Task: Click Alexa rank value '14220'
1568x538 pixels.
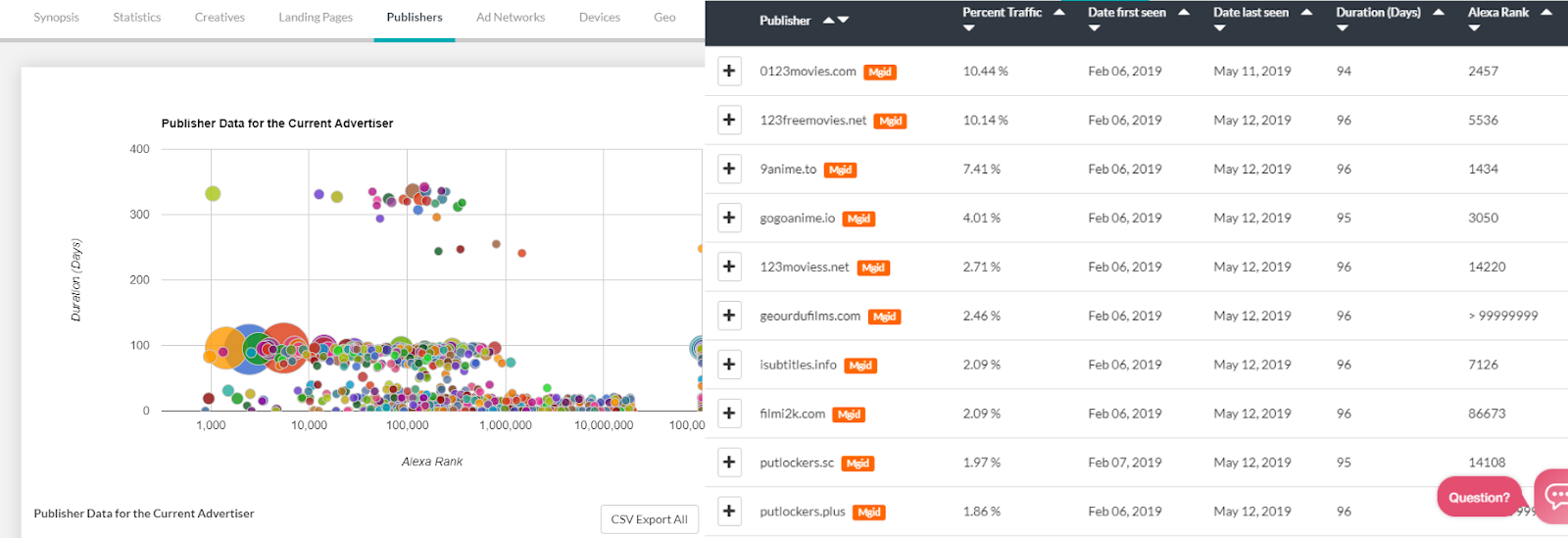Action: [1487, 268]
